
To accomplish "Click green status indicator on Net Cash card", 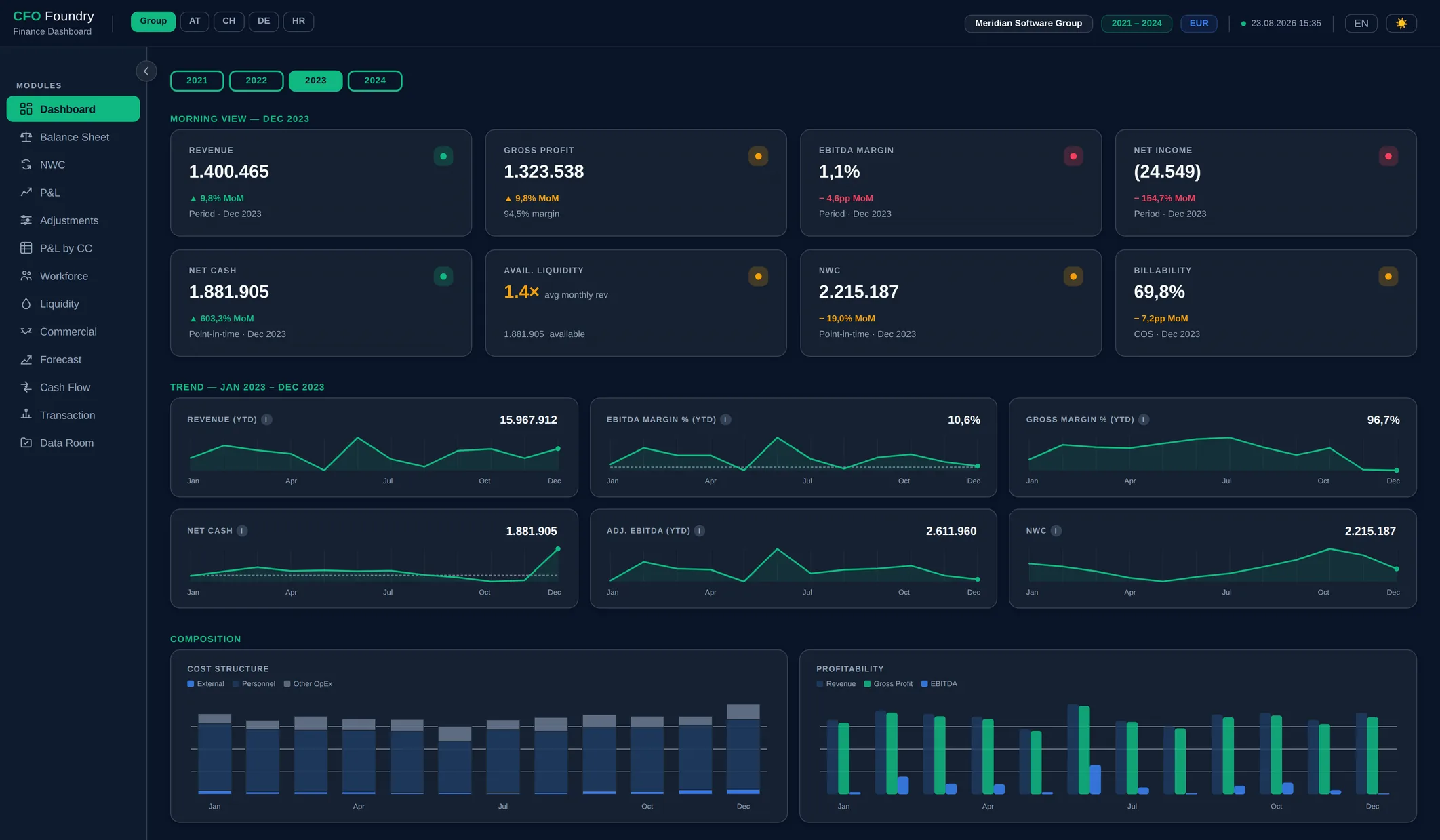I will [x=443, y=277].
